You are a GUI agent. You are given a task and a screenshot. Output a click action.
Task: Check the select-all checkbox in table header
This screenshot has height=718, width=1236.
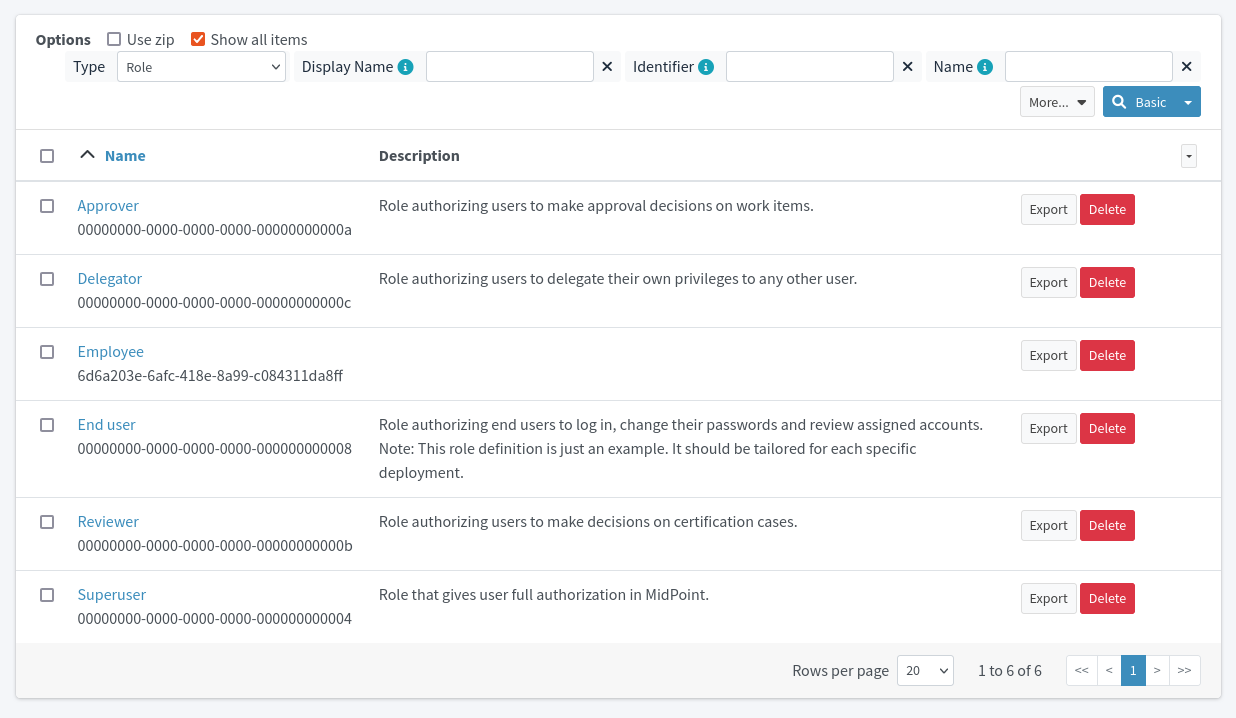point(47,155)
